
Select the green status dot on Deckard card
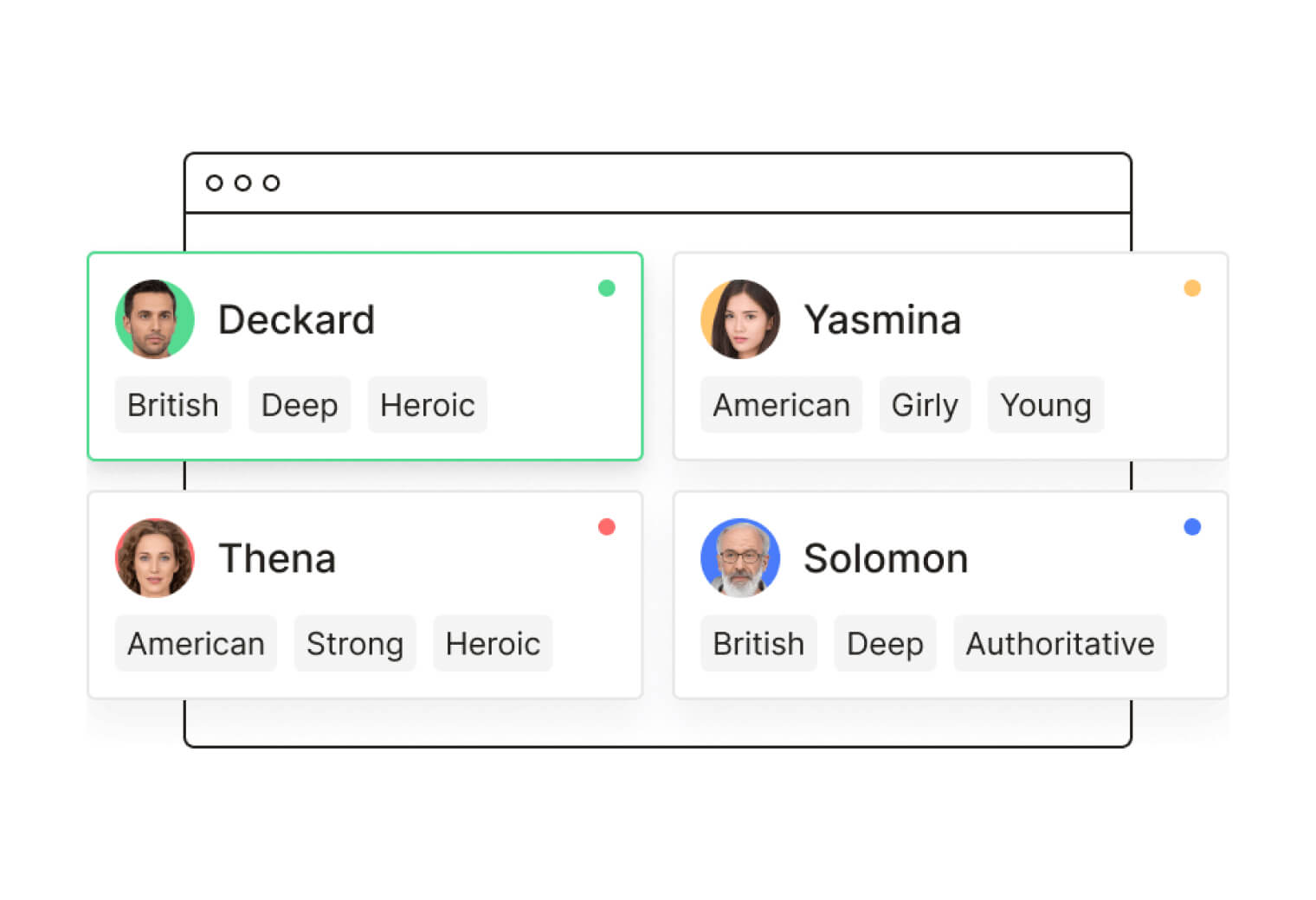point(607,288)
